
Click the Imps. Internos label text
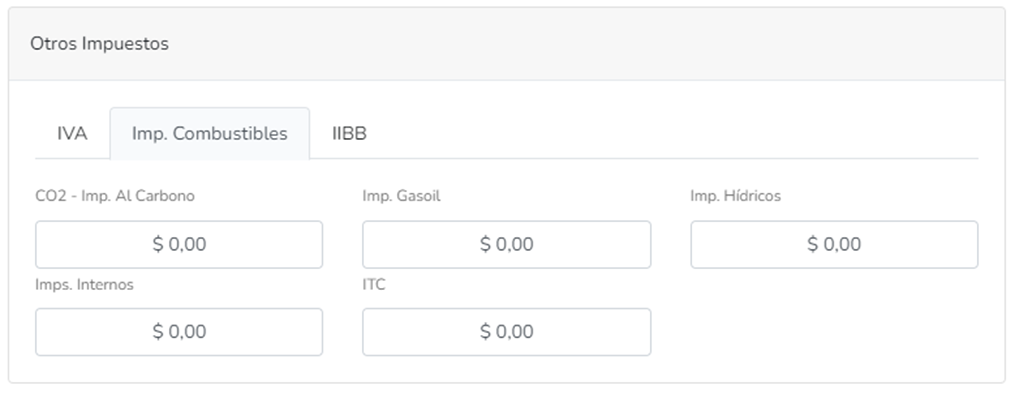pyautogui.click(x=85, y=285)
